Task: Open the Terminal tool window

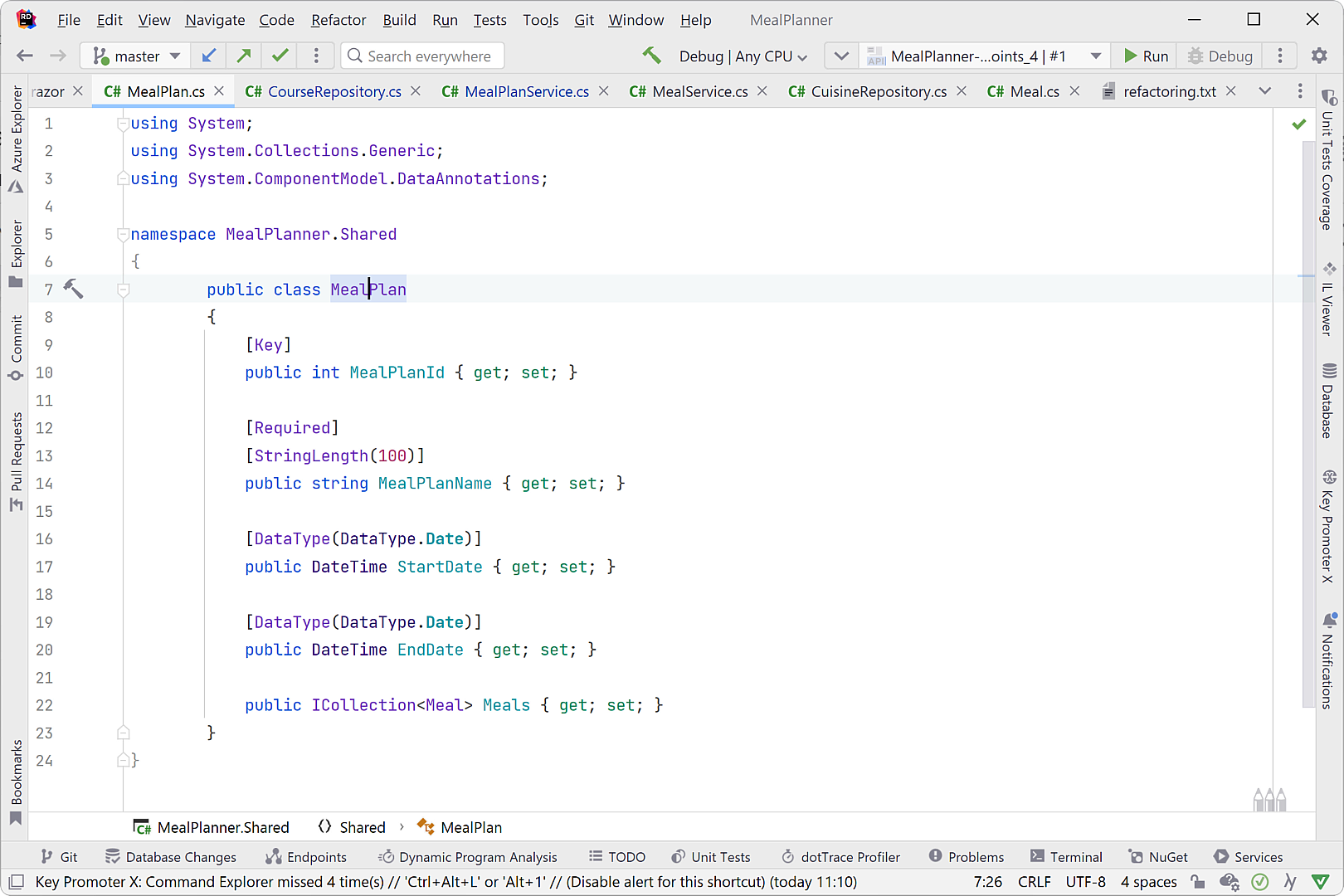Action: pyautogui.click(x=1066, y=857)
